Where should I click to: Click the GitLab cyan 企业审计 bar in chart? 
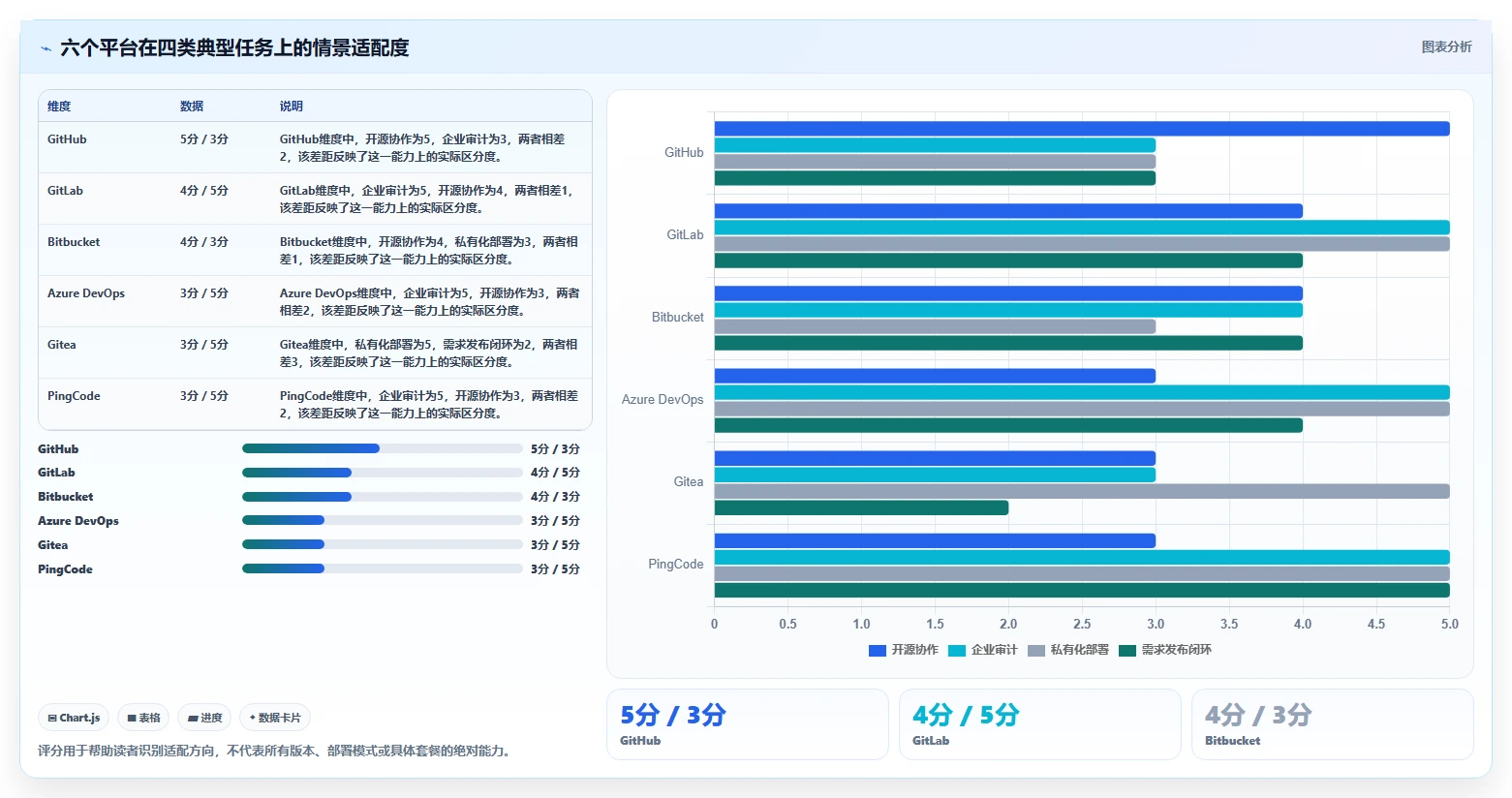(1082, 228)
